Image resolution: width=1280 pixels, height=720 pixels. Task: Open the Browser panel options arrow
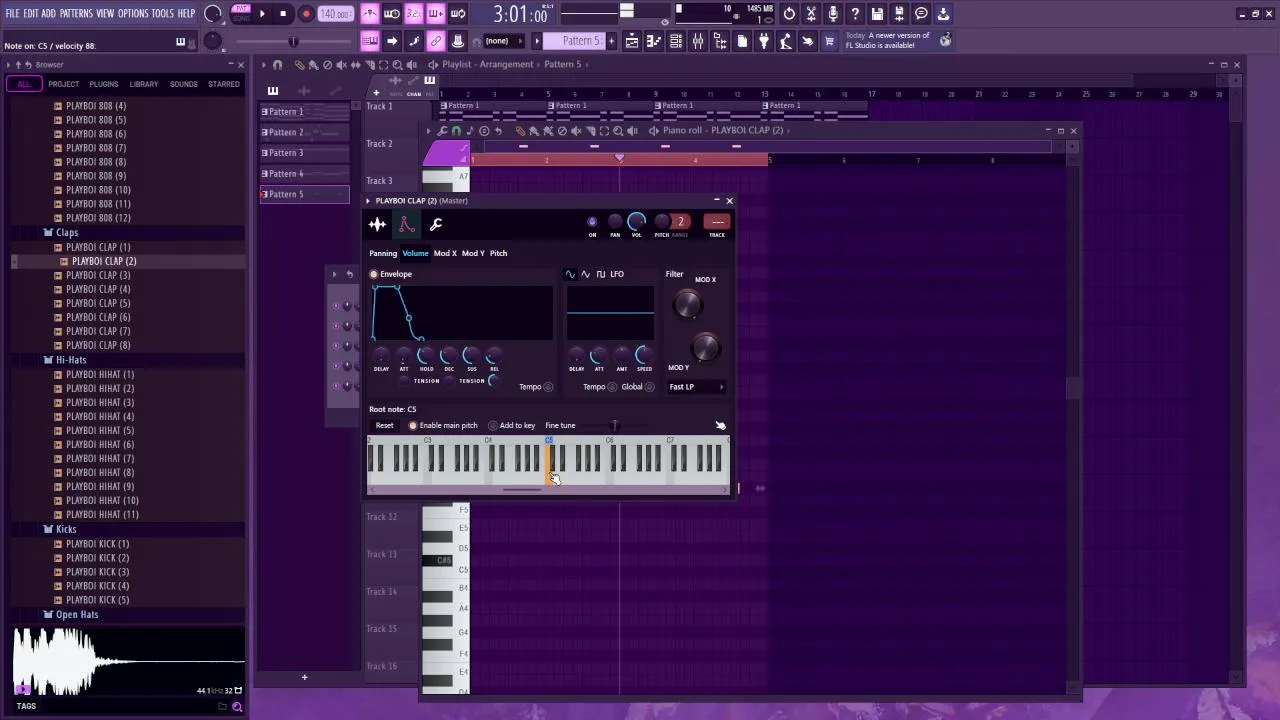click(8, 65)
